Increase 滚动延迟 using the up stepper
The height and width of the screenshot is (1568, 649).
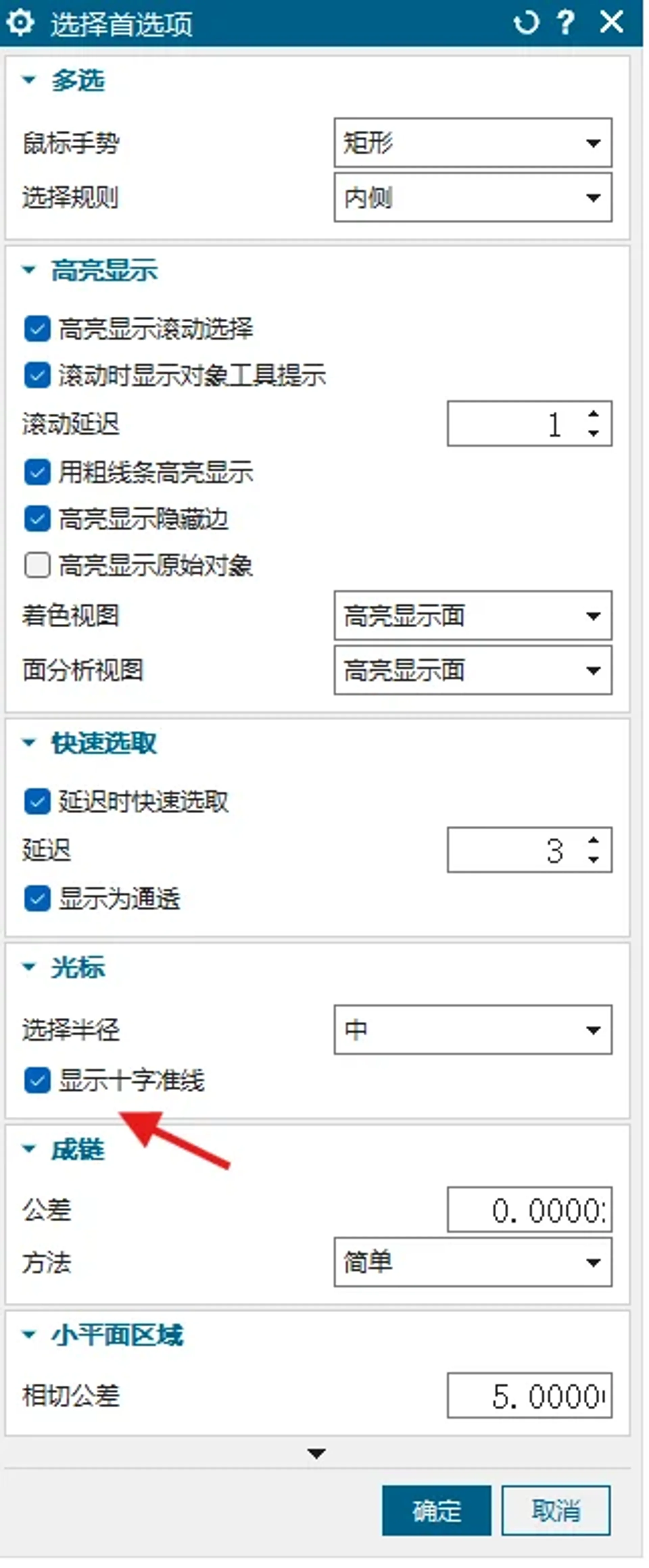(593, 415)
